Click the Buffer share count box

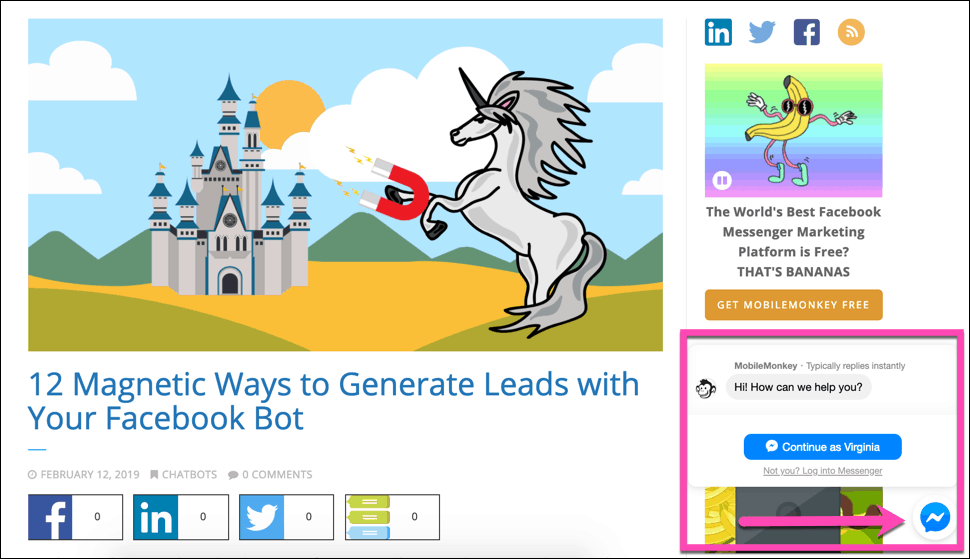(414, 517)
